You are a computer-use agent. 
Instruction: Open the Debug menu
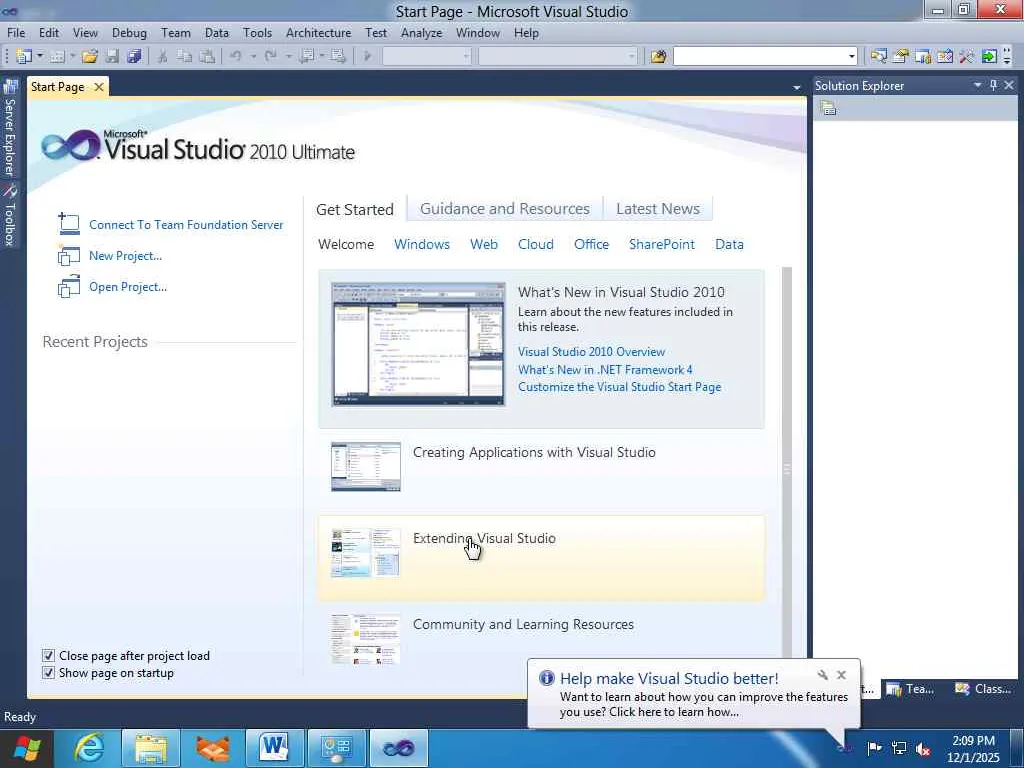click(129, 33)
